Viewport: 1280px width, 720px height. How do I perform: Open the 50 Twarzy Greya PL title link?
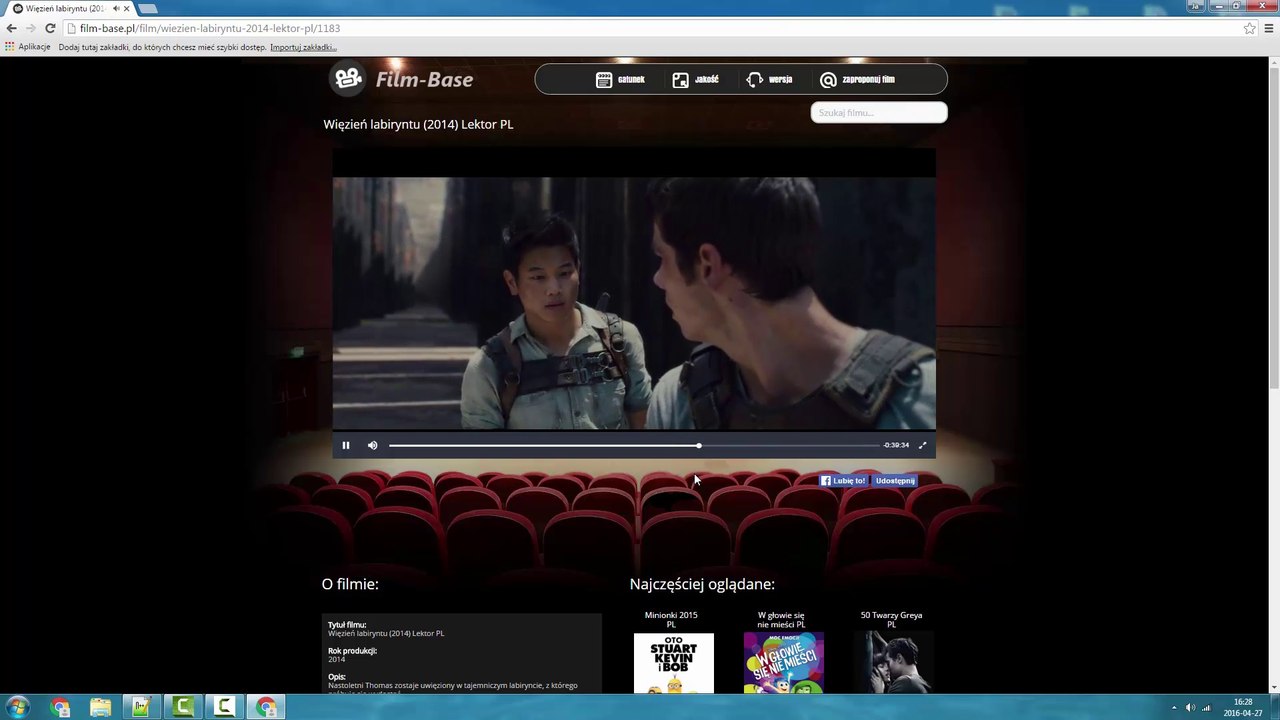coord(891,620)
